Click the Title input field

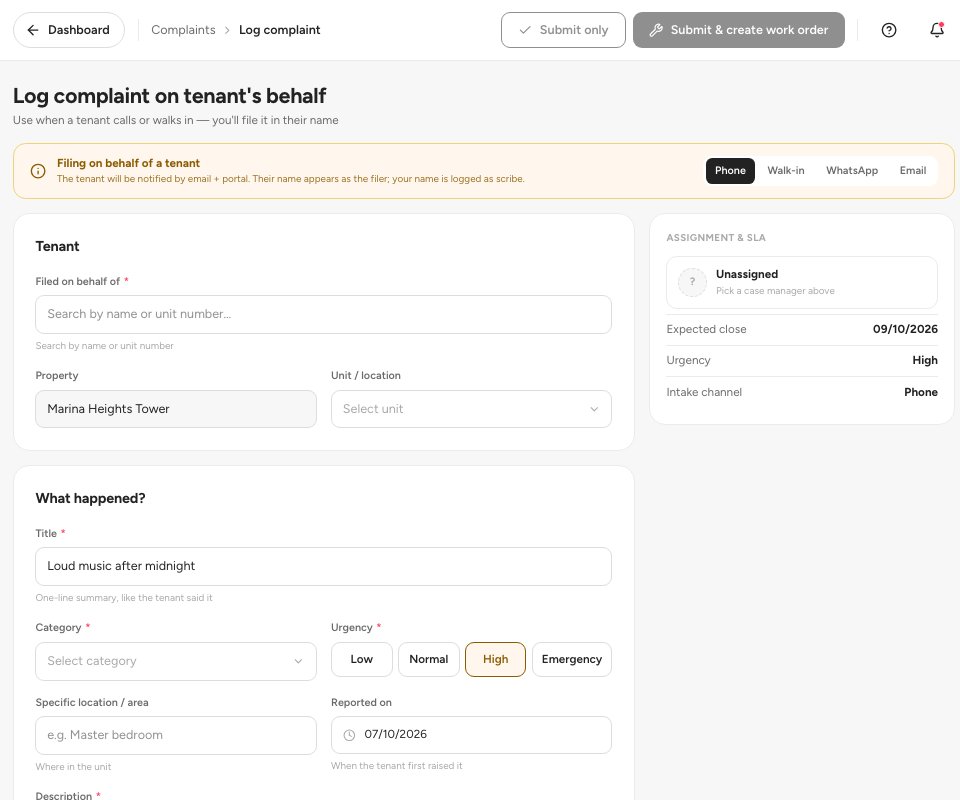pyautogui.click(x=323, y=566)
